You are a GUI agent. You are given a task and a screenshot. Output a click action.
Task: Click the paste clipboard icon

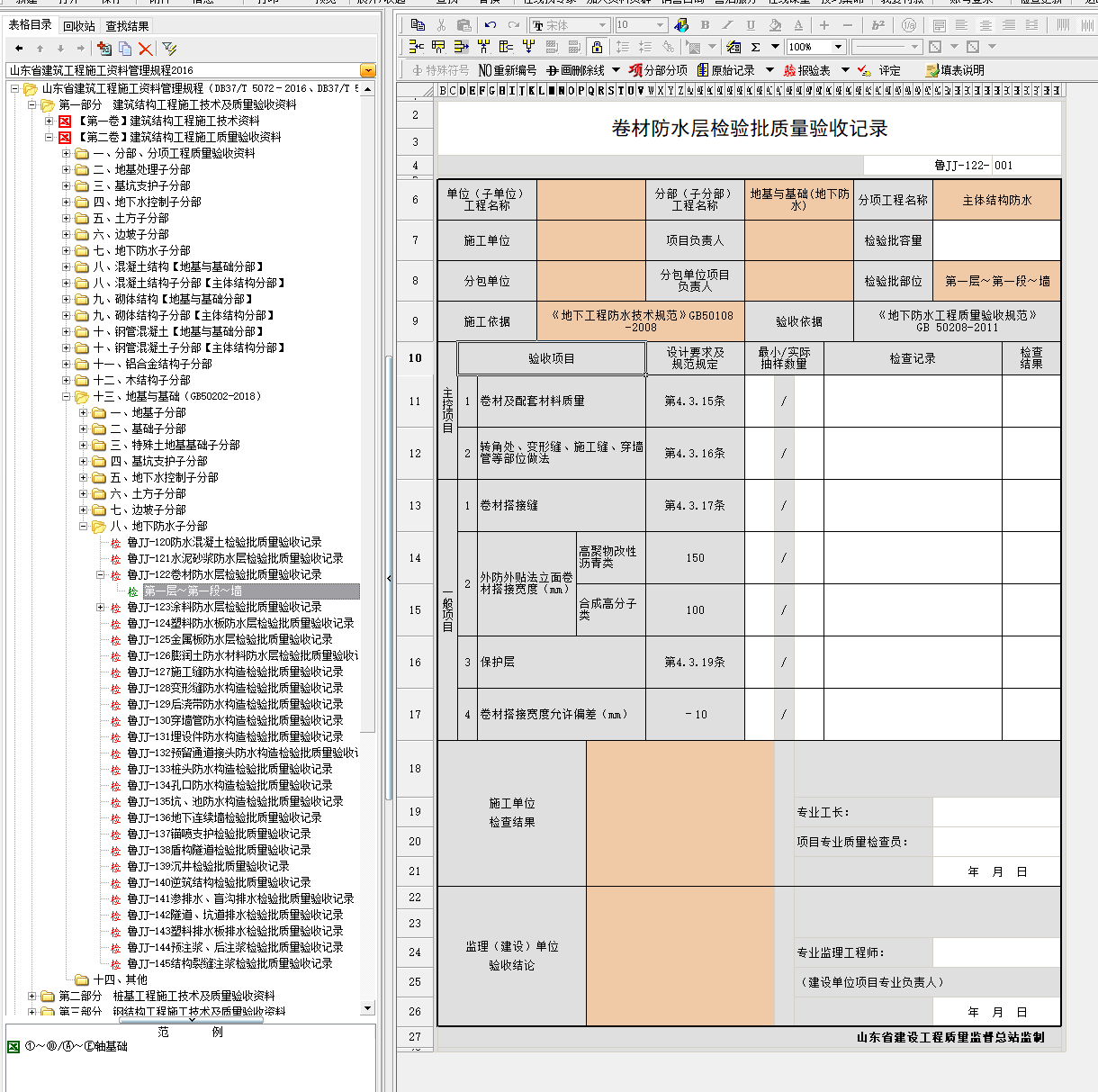pos(464,25)
